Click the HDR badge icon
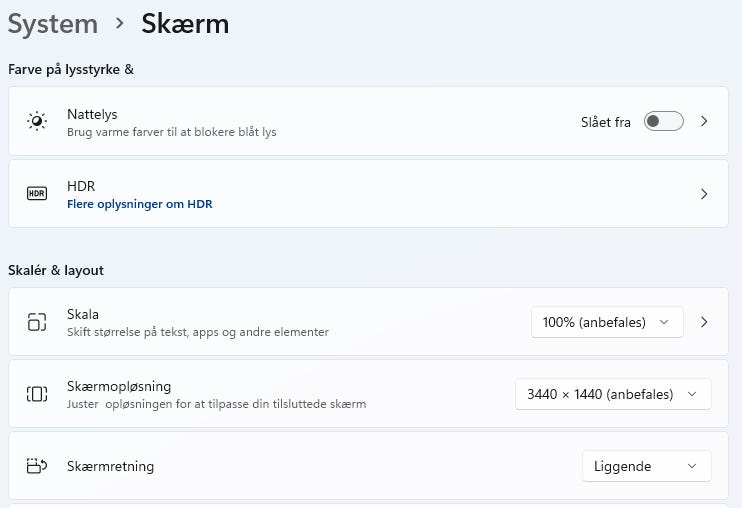This screenshot has height=508, width=742. [37, 193]
